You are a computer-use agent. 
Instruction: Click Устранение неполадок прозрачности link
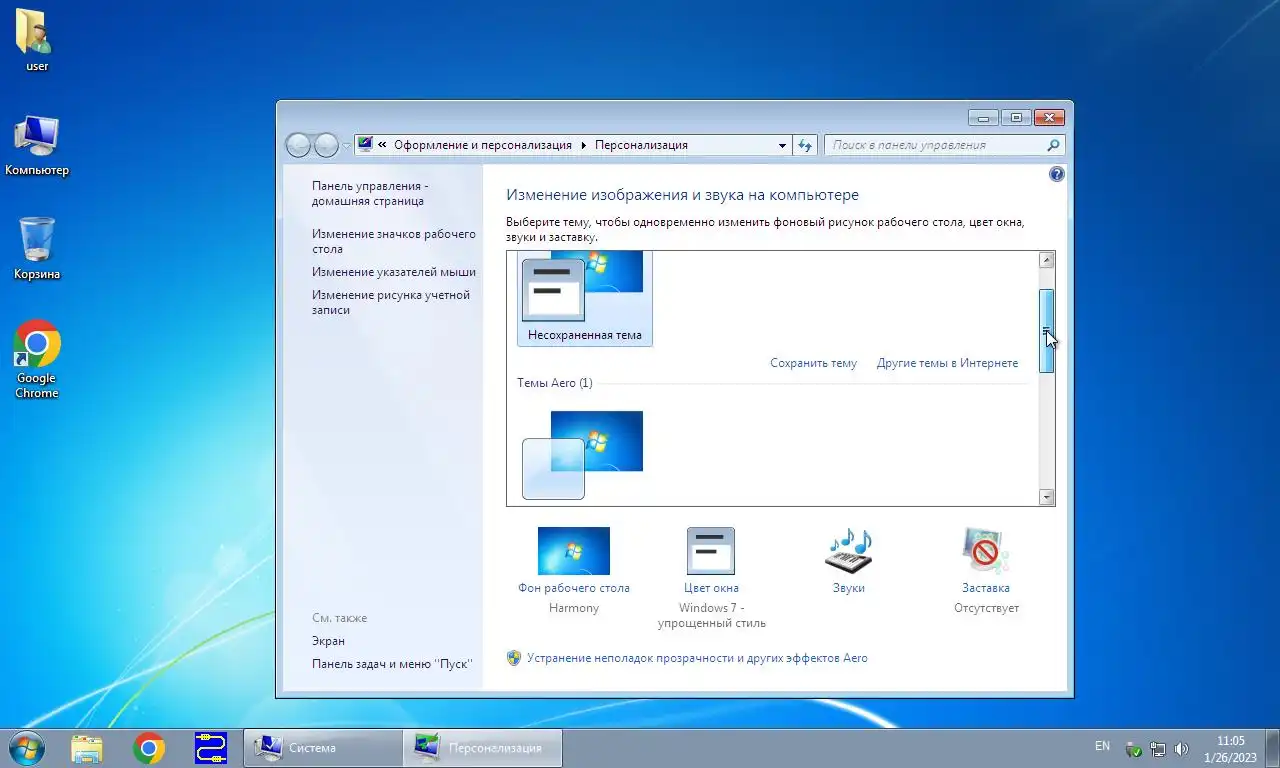click(x=697, y=658)
